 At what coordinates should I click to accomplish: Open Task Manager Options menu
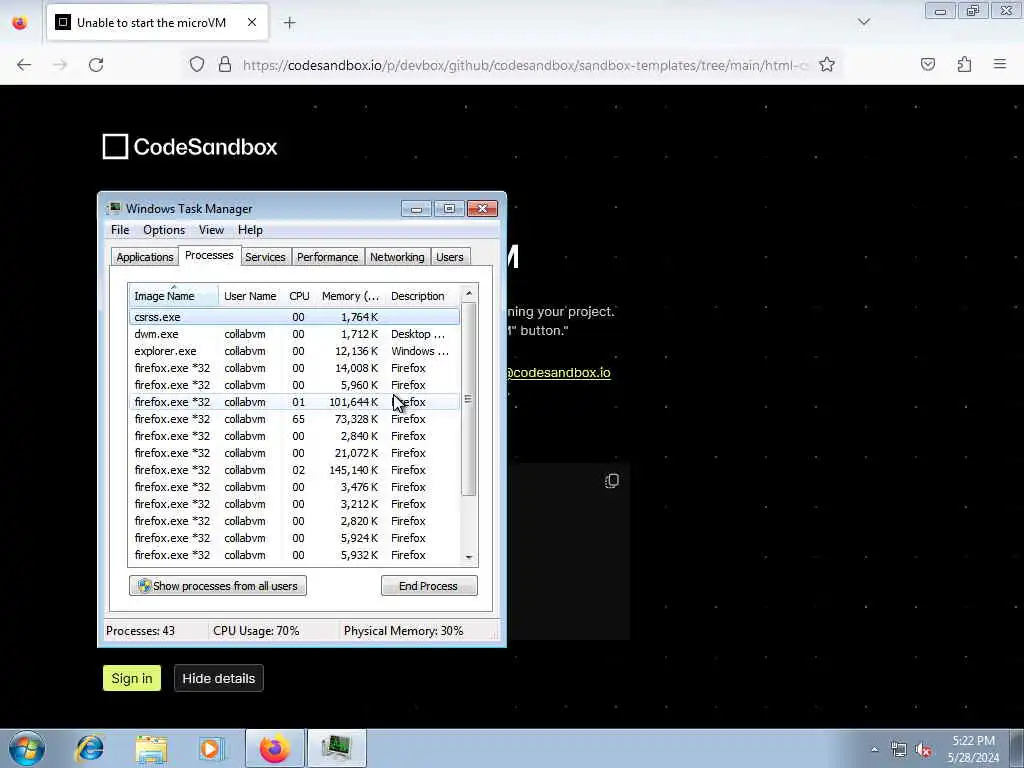pyautogui.click(x=164, y=230)
